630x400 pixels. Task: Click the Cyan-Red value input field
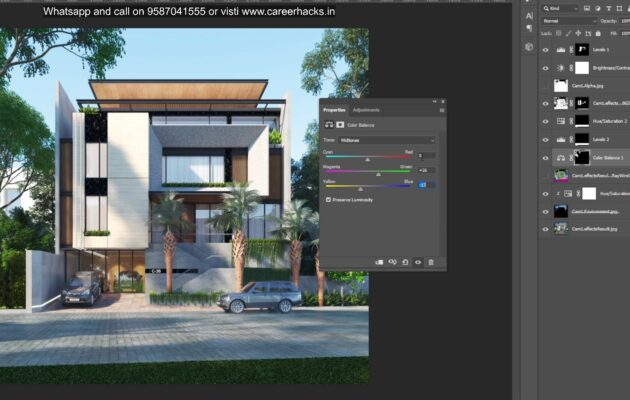click(x=425, y=155)
